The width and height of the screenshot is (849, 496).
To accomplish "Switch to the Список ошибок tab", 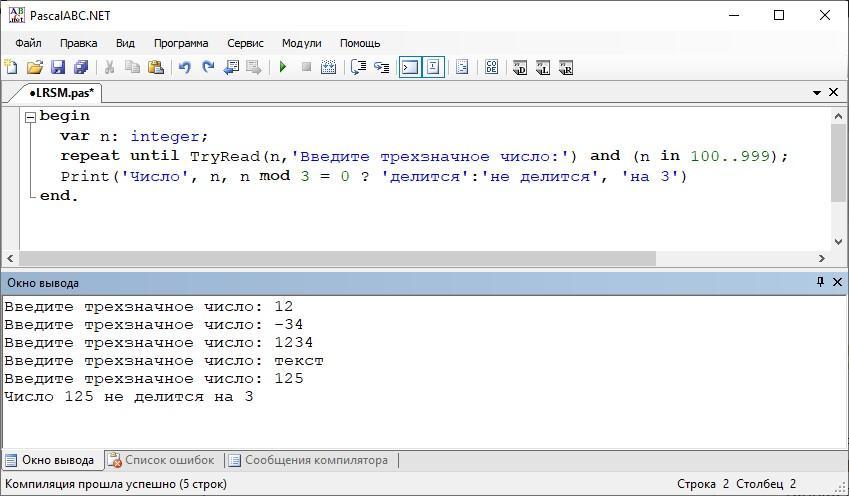I will tap(161, 460).
